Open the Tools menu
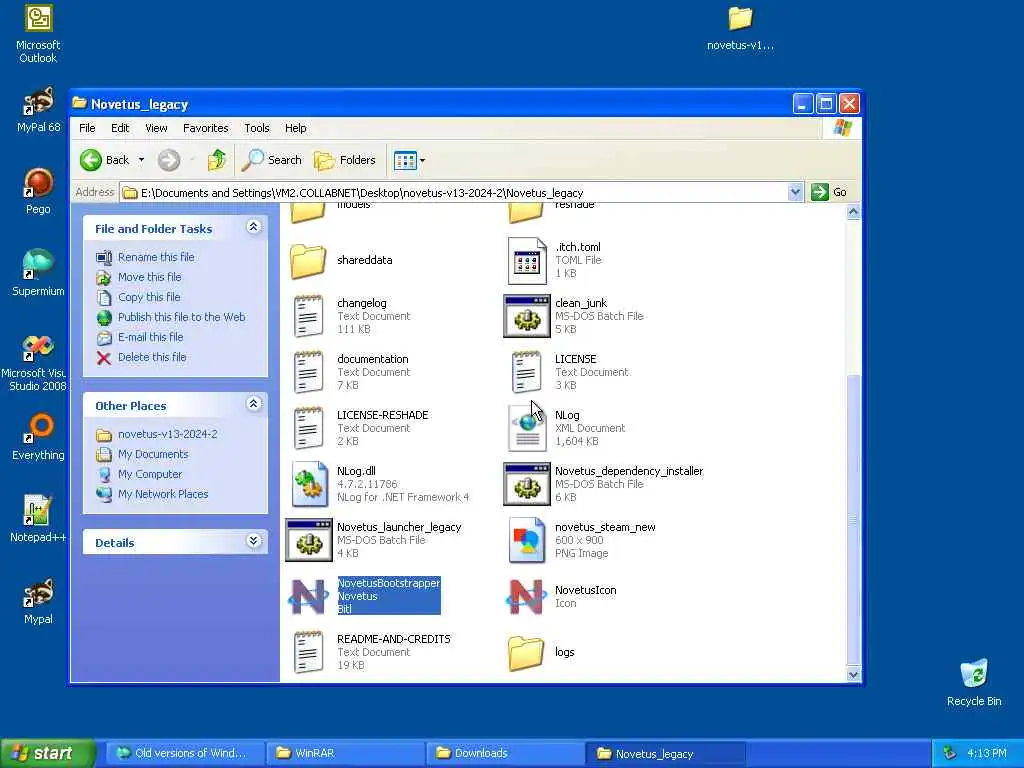Screen dimensions: 1024x768 click(x=257, y=128)
